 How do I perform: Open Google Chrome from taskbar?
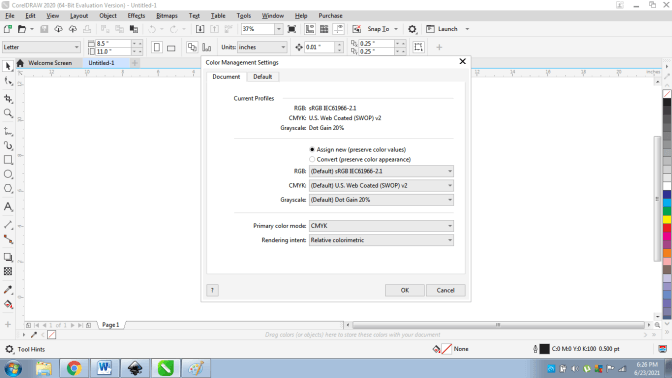74,368
